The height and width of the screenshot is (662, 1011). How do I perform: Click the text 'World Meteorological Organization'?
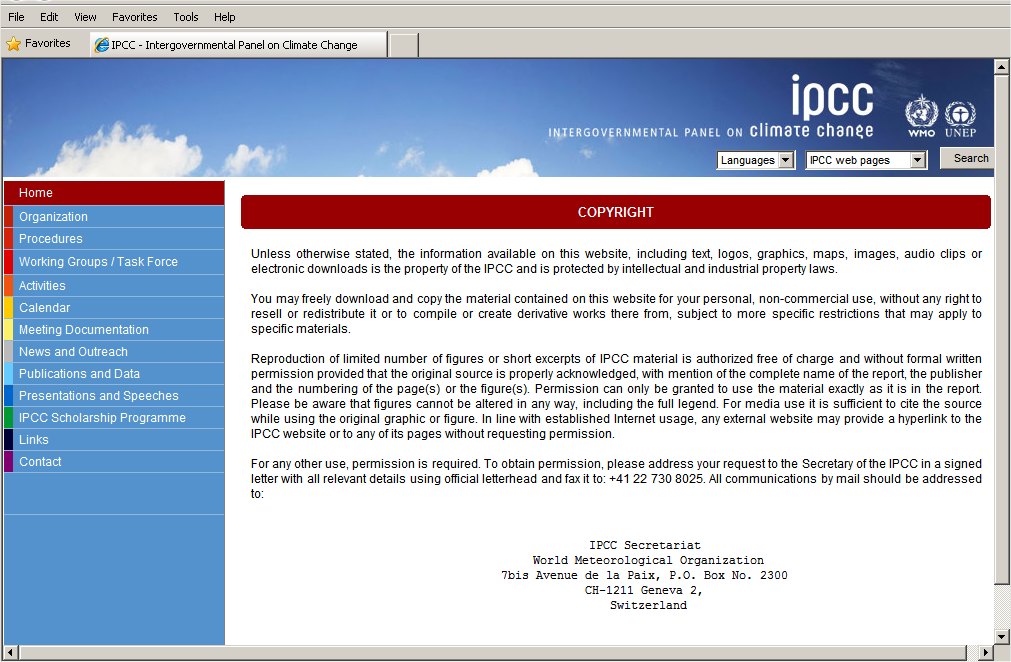[x=648, y=560]
